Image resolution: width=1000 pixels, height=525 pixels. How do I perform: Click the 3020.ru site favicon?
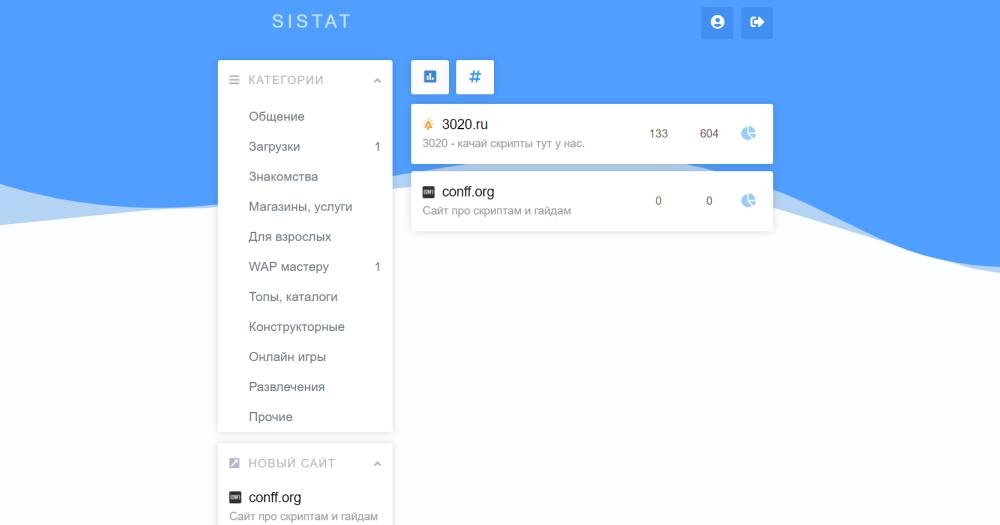[429, 125]
